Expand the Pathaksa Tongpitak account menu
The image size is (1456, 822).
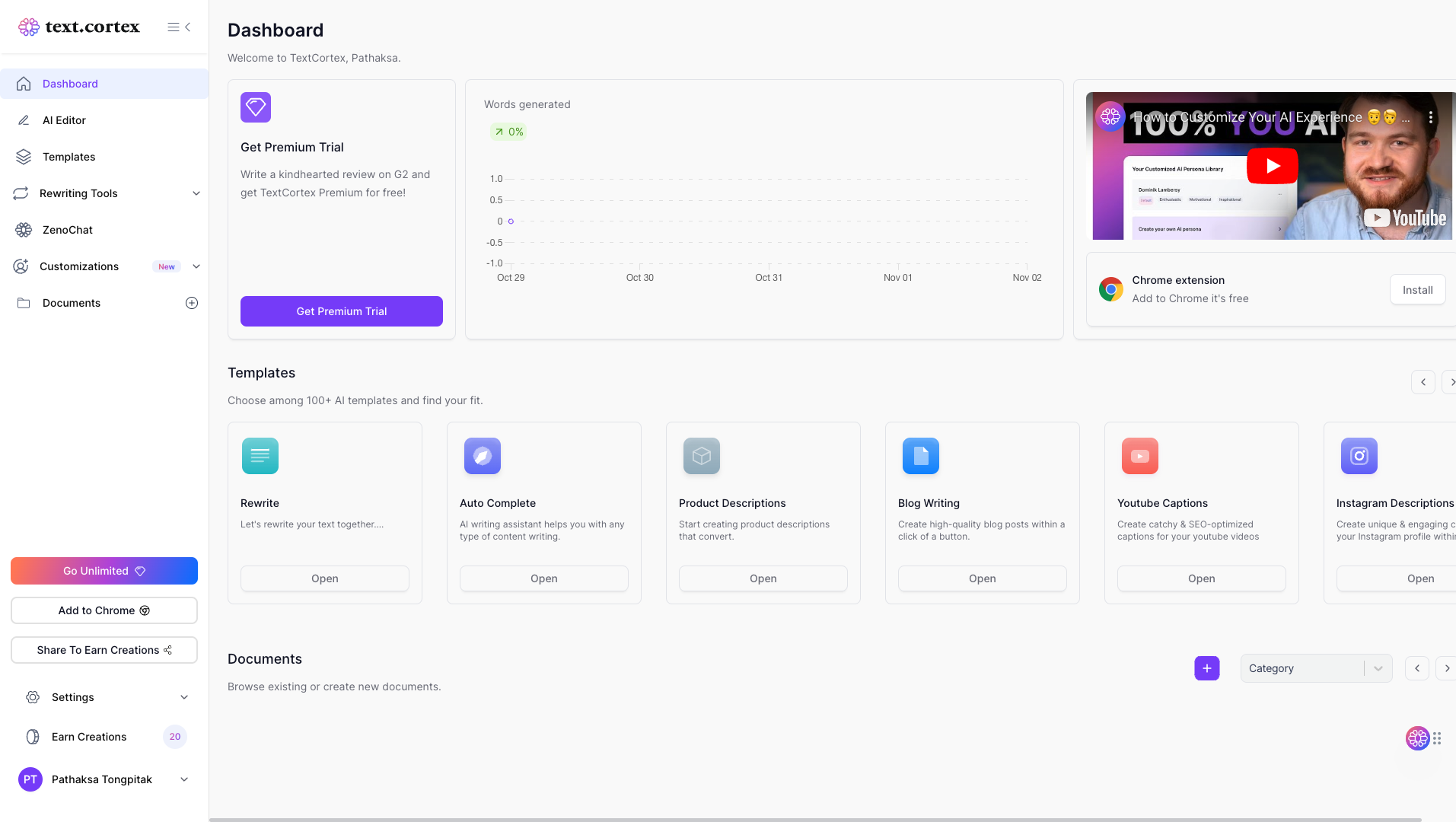click(x=184, y=779)
